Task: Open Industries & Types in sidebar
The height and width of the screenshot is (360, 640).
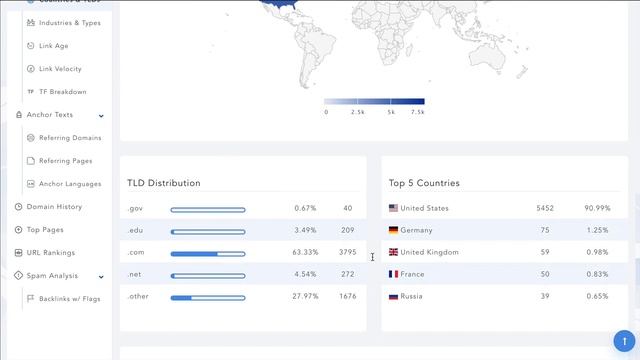Action: 70,23
